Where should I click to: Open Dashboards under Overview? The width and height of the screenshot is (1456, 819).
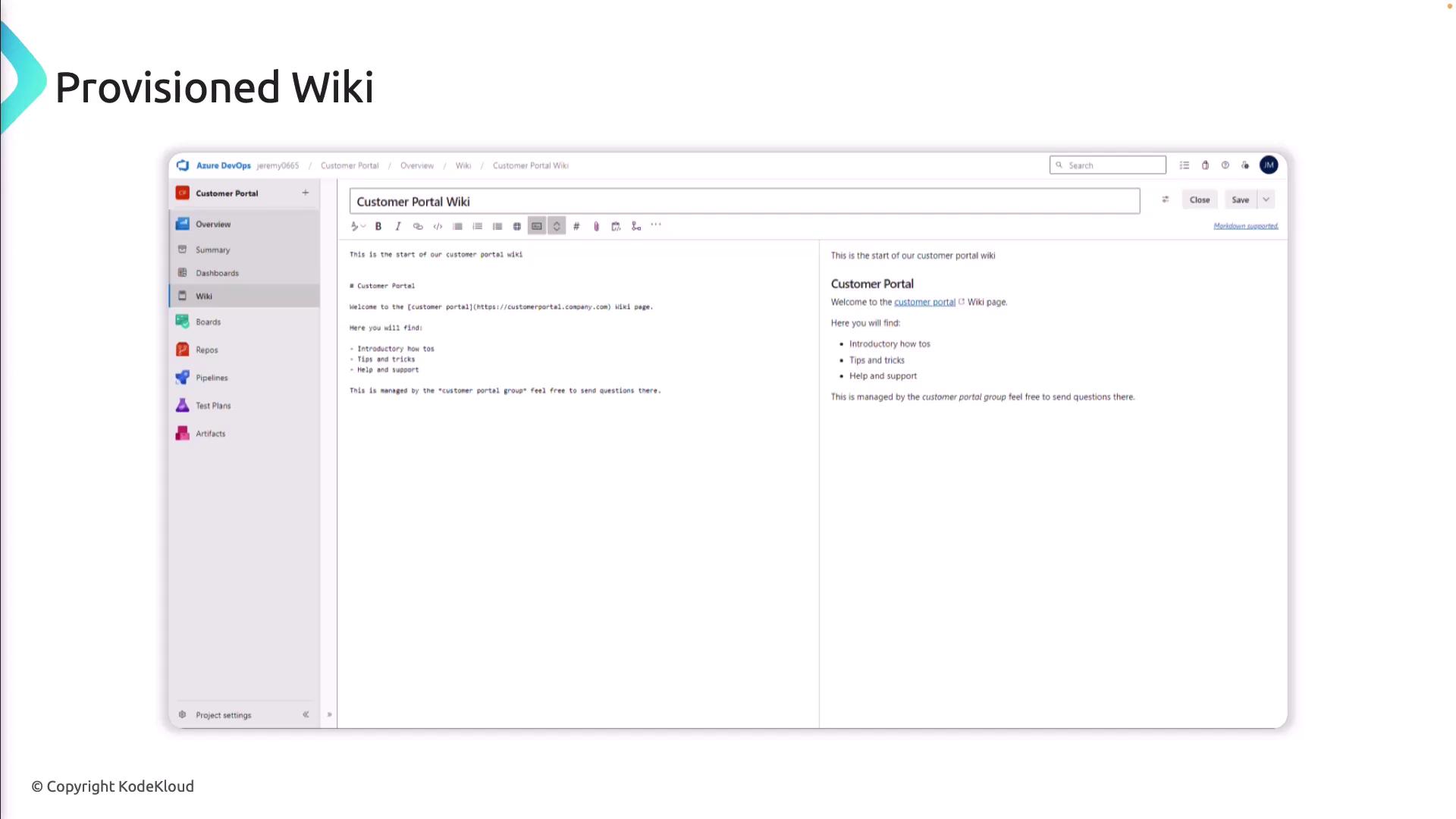[217, 273]
